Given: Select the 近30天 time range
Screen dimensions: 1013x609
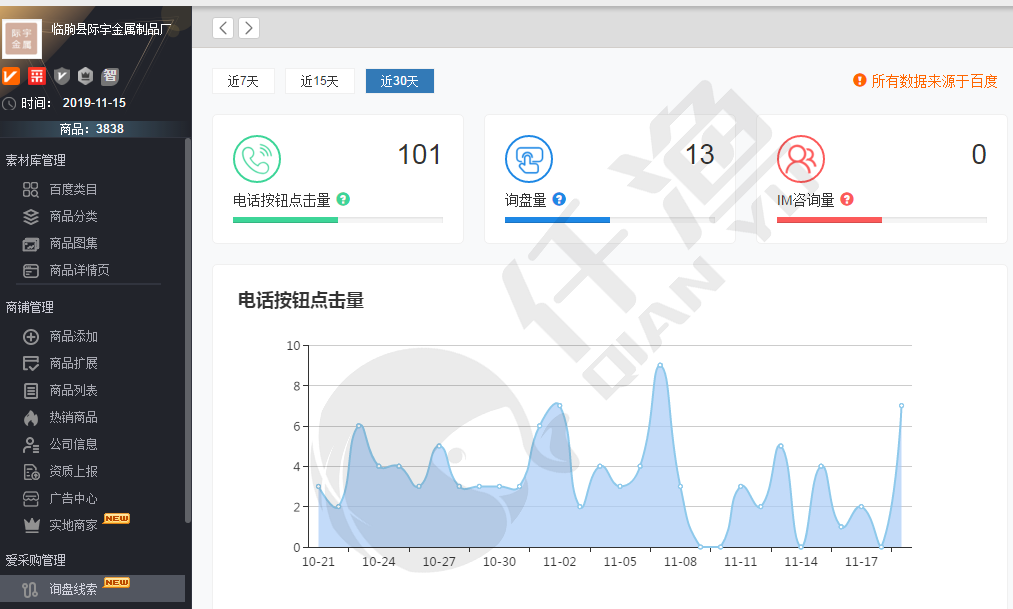Looking at the screenshot, I should (x=399, y=81).
